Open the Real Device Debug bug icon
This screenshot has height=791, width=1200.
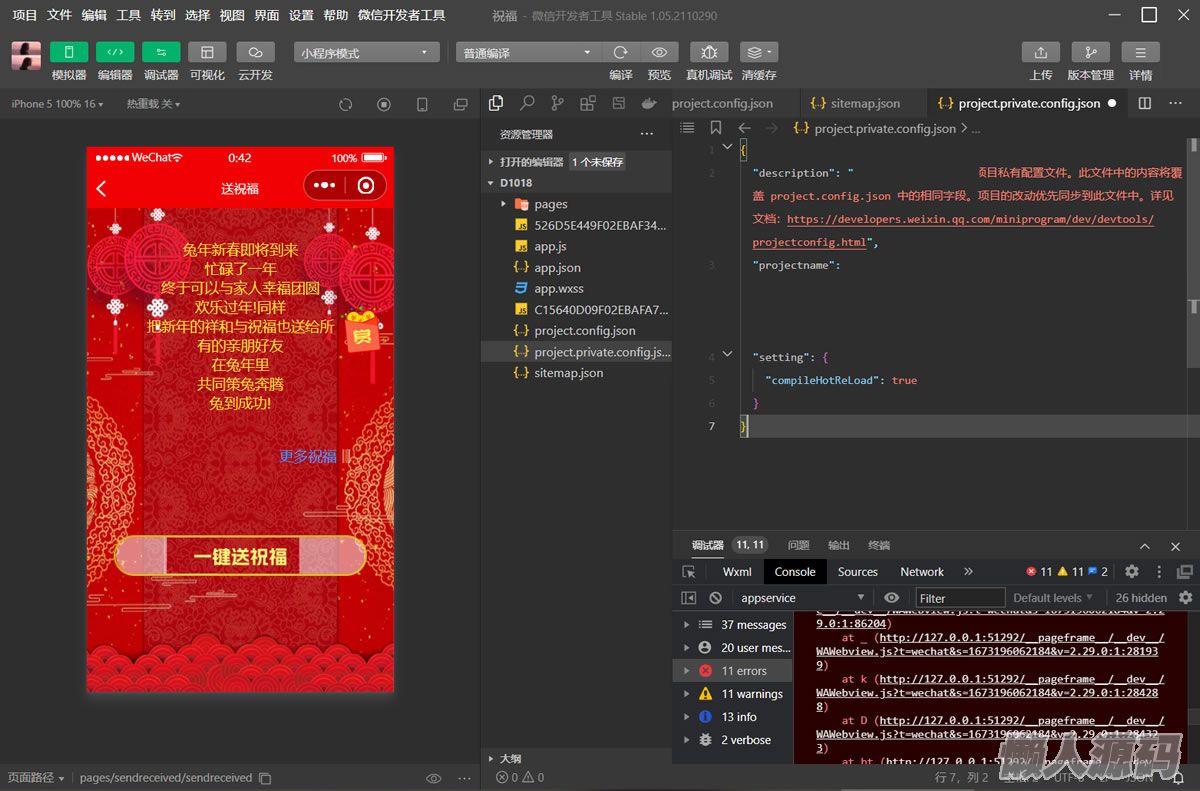(x=708, y=53)
